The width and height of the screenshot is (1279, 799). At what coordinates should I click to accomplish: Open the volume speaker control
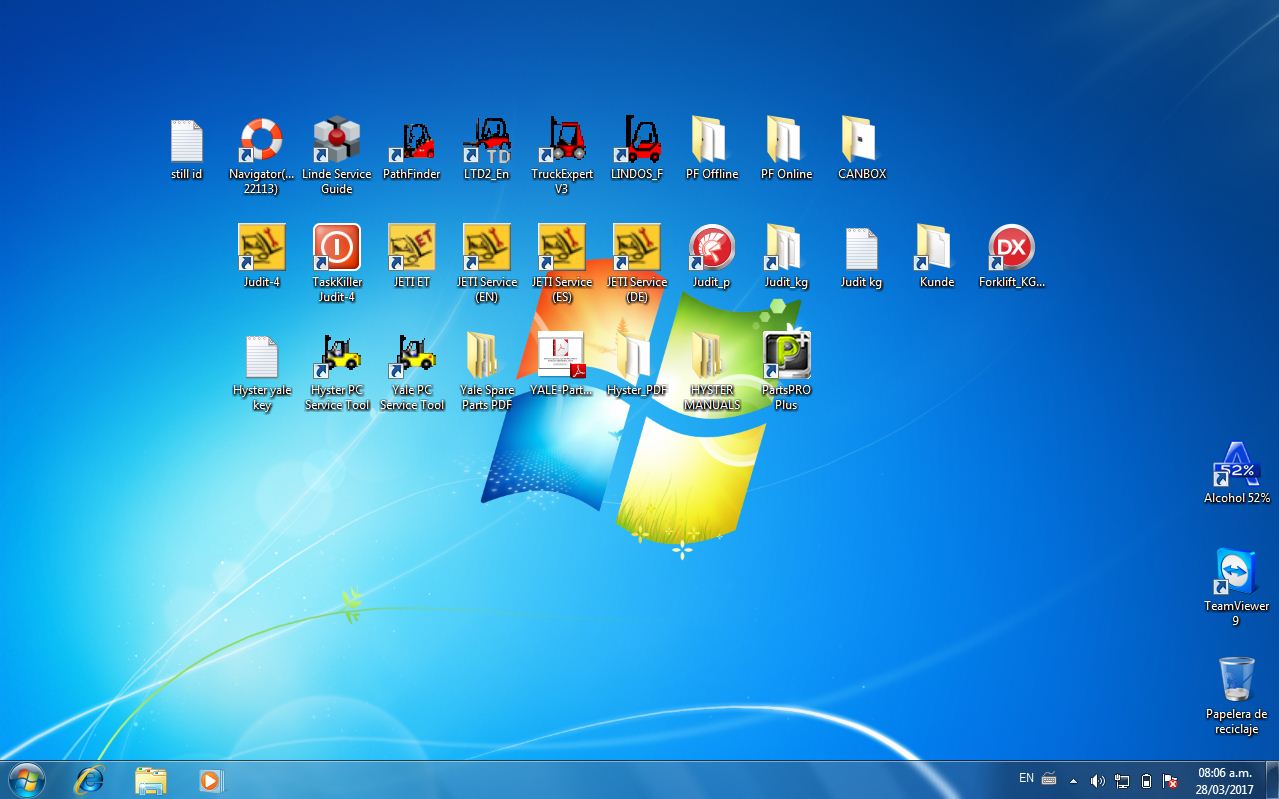1097,781
